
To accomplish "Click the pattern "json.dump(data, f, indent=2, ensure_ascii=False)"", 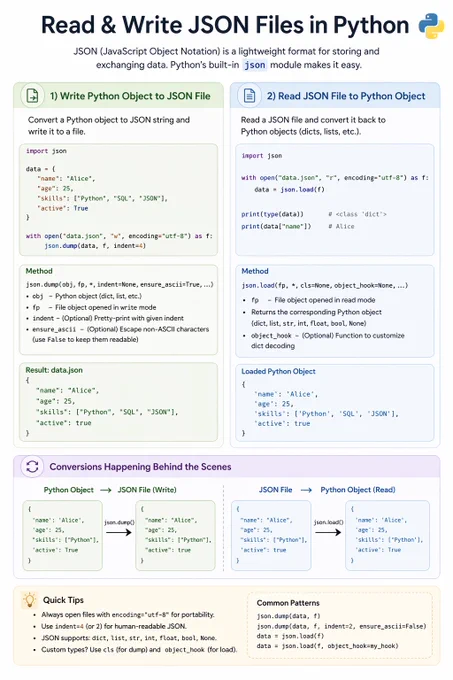I will pos(341,626).
